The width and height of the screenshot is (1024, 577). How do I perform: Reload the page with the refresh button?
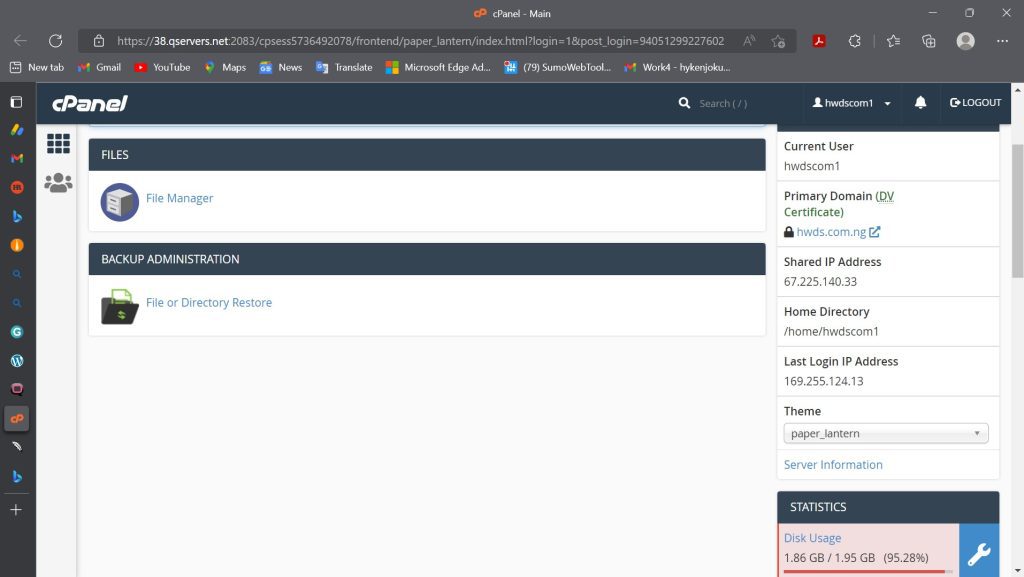(56, 40)
